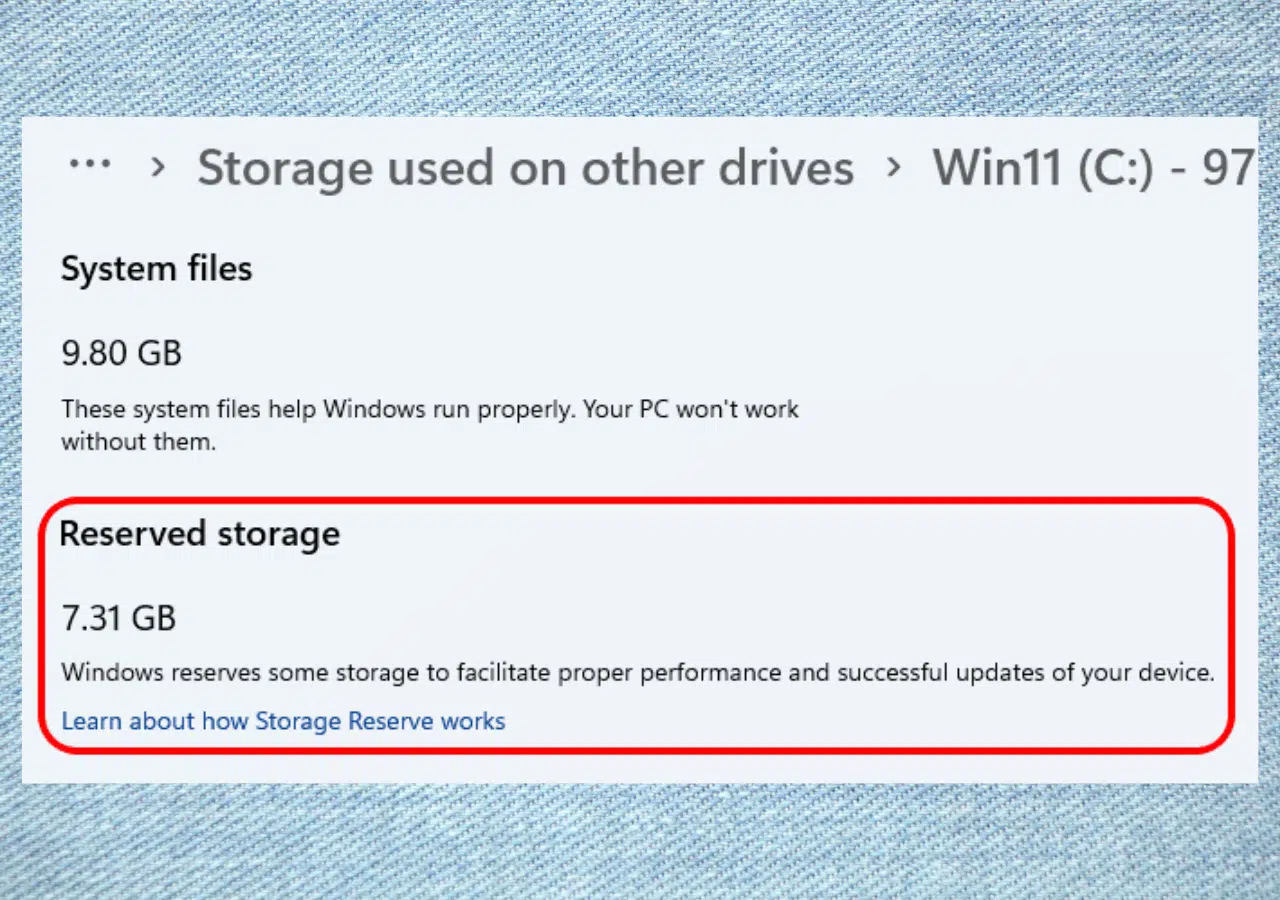Collapse the Reserved storage details

[199, 533]
